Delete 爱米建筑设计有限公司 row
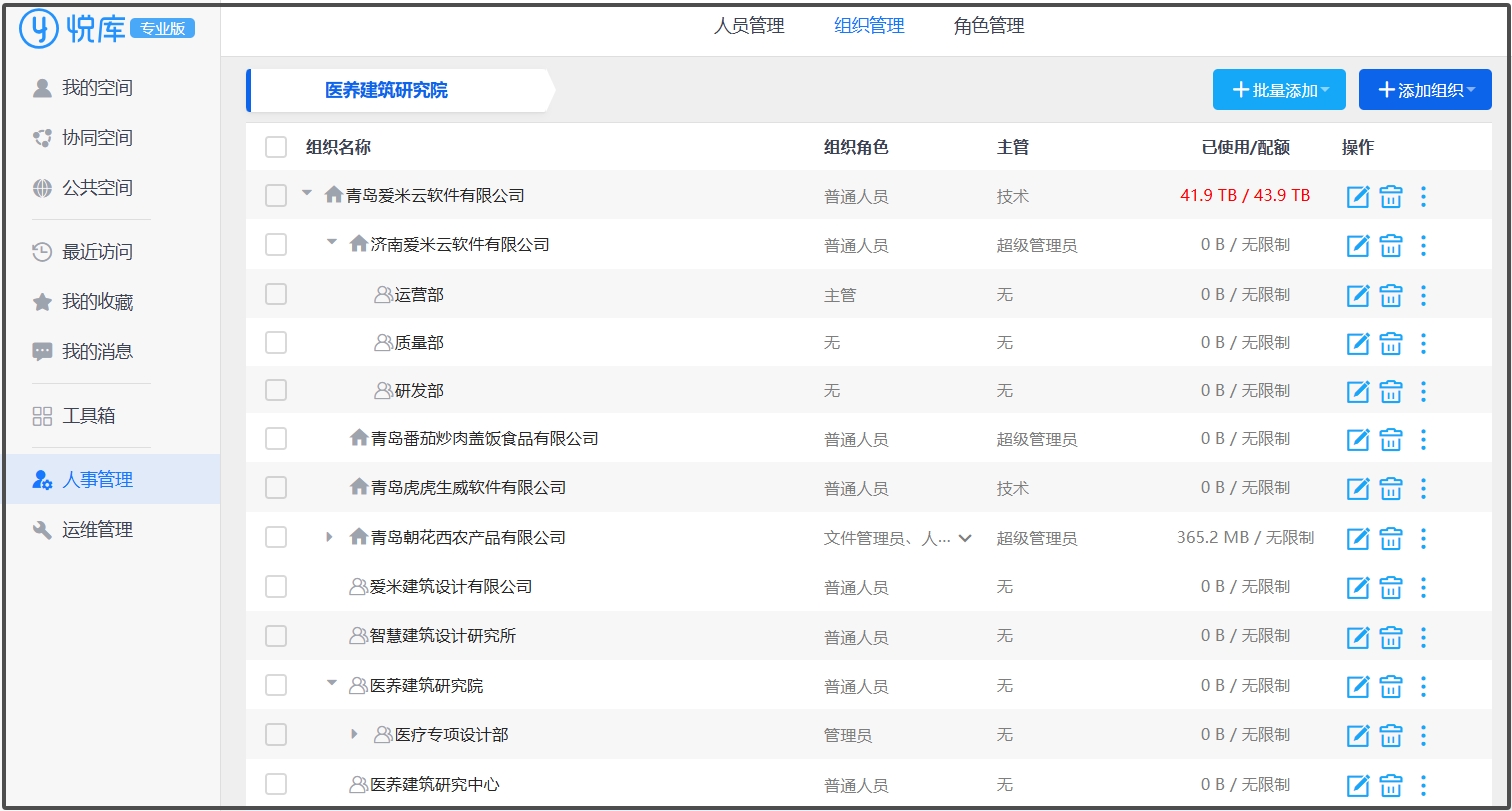Viewport: 1512px width, 811px height. [x=1391, y=587]
